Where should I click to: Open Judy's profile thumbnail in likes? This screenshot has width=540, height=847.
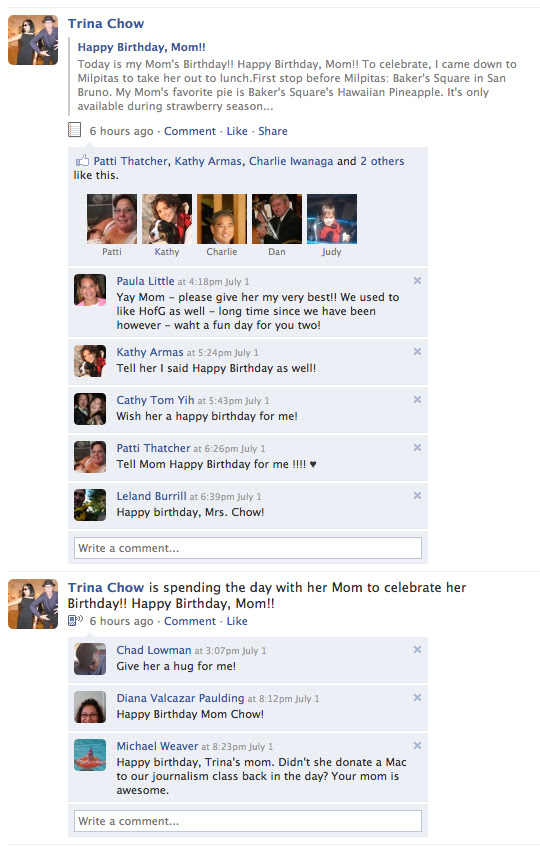(x=332, y=219)
